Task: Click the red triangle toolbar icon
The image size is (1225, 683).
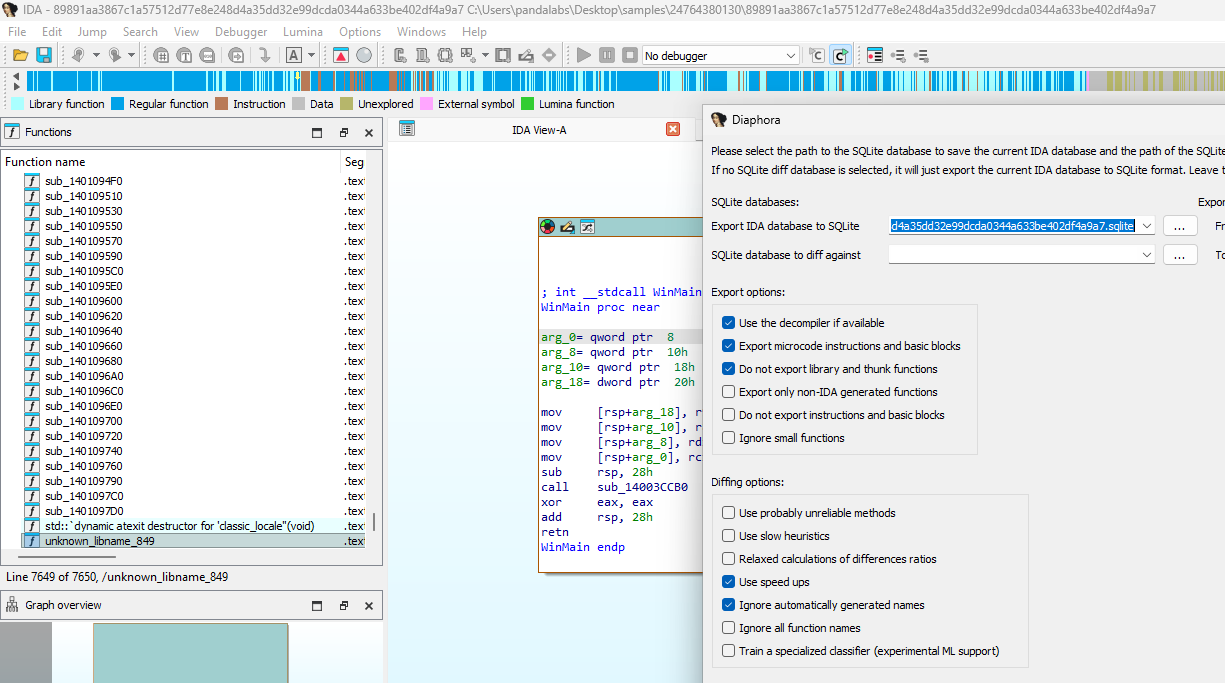Action: (341, 55)
